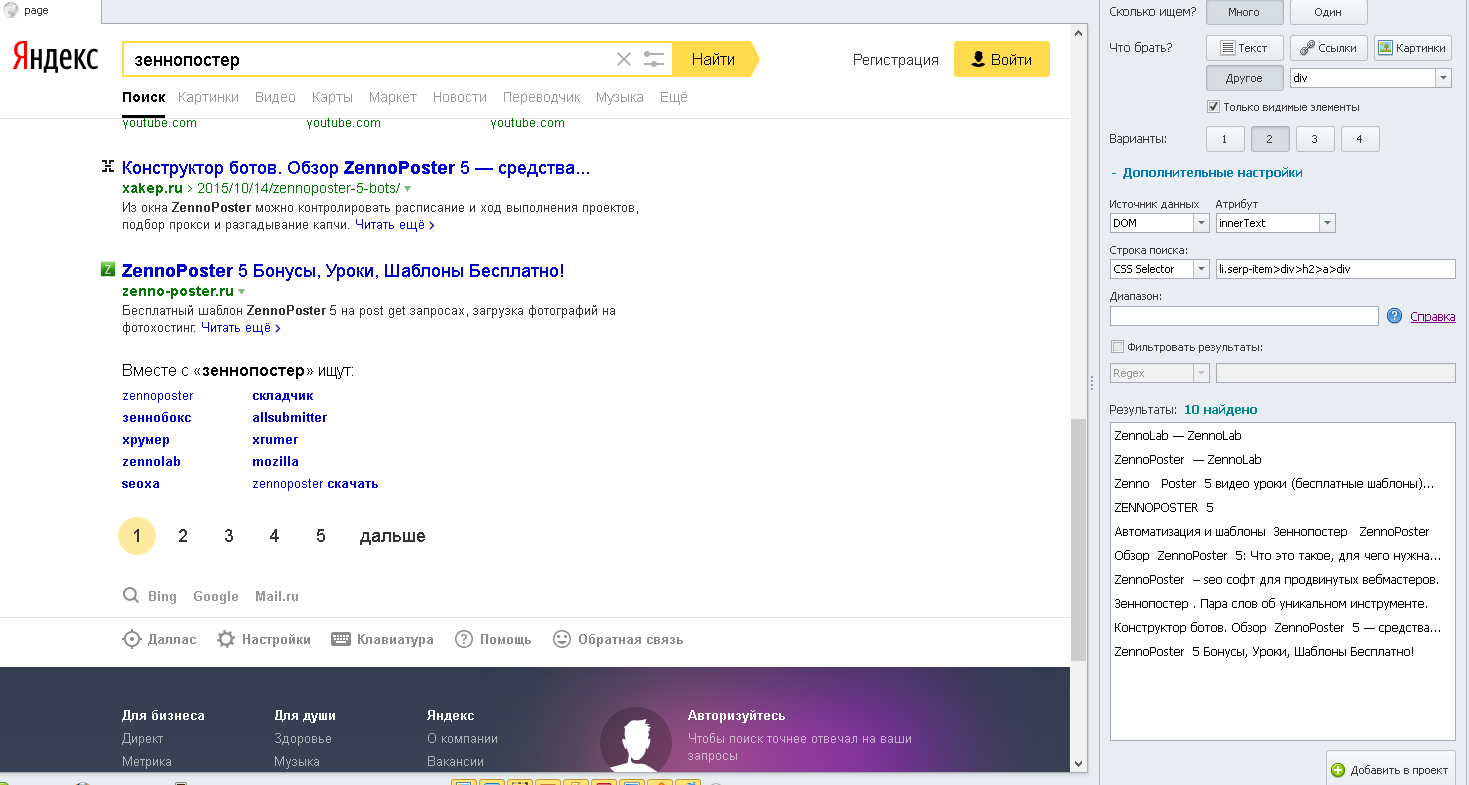Image resolution: width=1469 pixels, height=785 pixels.
Task: Open the Источник данных DOM dropdown
Action: [1201, 223]
